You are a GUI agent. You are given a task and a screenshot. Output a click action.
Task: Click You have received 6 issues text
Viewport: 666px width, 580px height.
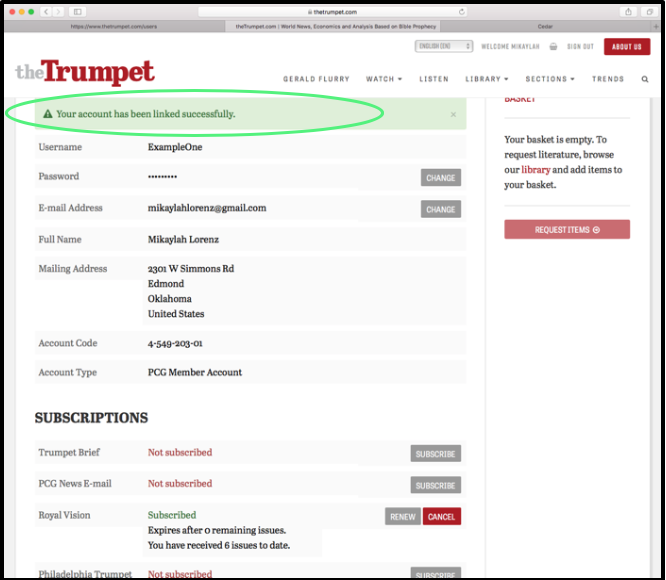[219, 545]
